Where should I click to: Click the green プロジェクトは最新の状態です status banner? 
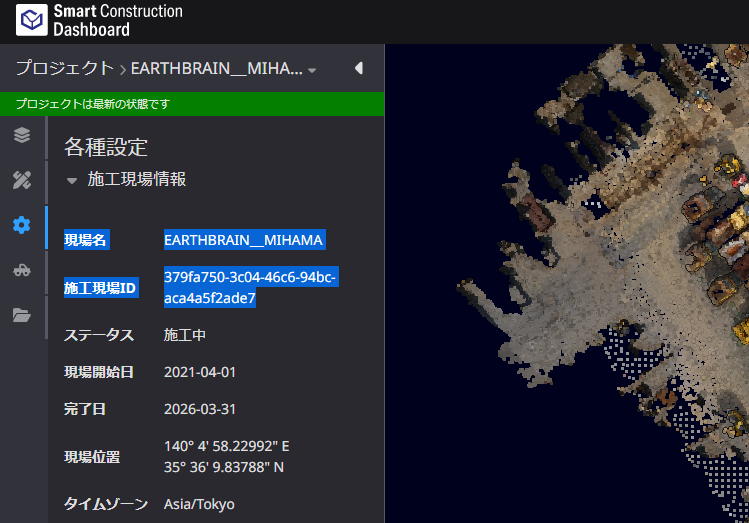tap(192, 104)
